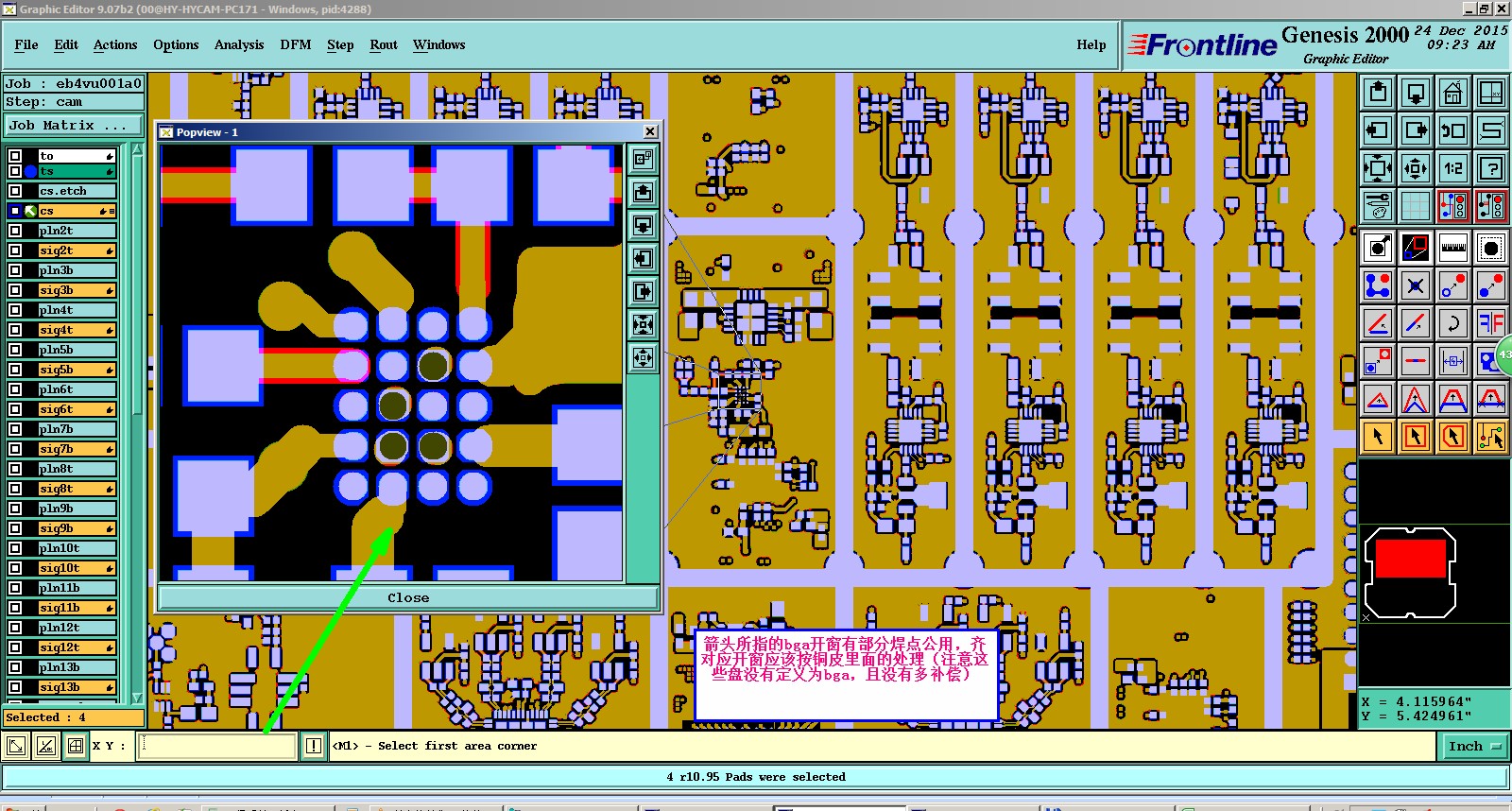This screenshot has width=1512, height=811.
Task: Click the Job eb4vu001a0 label
Action: pos(74,83)
